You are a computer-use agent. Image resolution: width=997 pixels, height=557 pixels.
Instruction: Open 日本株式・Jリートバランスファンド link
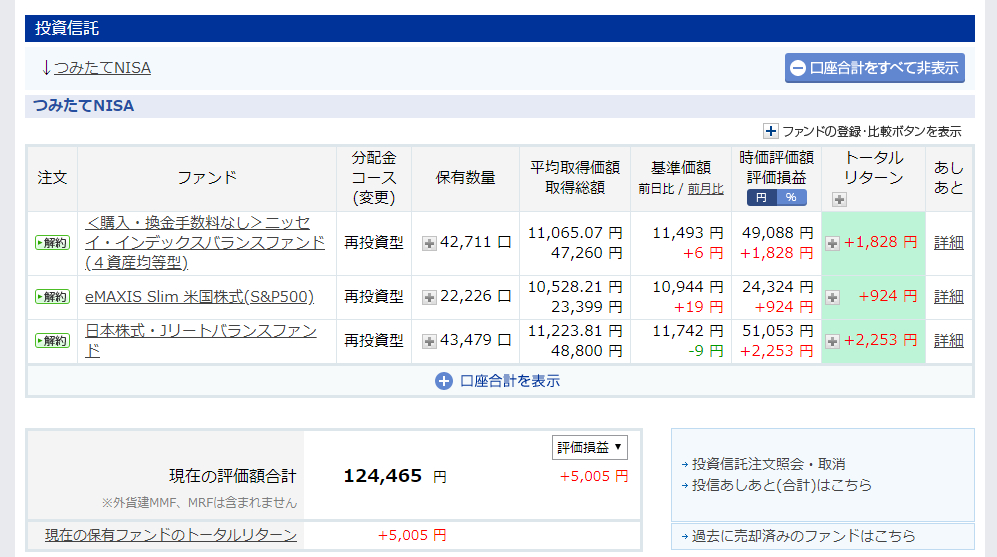pos(201,341)
